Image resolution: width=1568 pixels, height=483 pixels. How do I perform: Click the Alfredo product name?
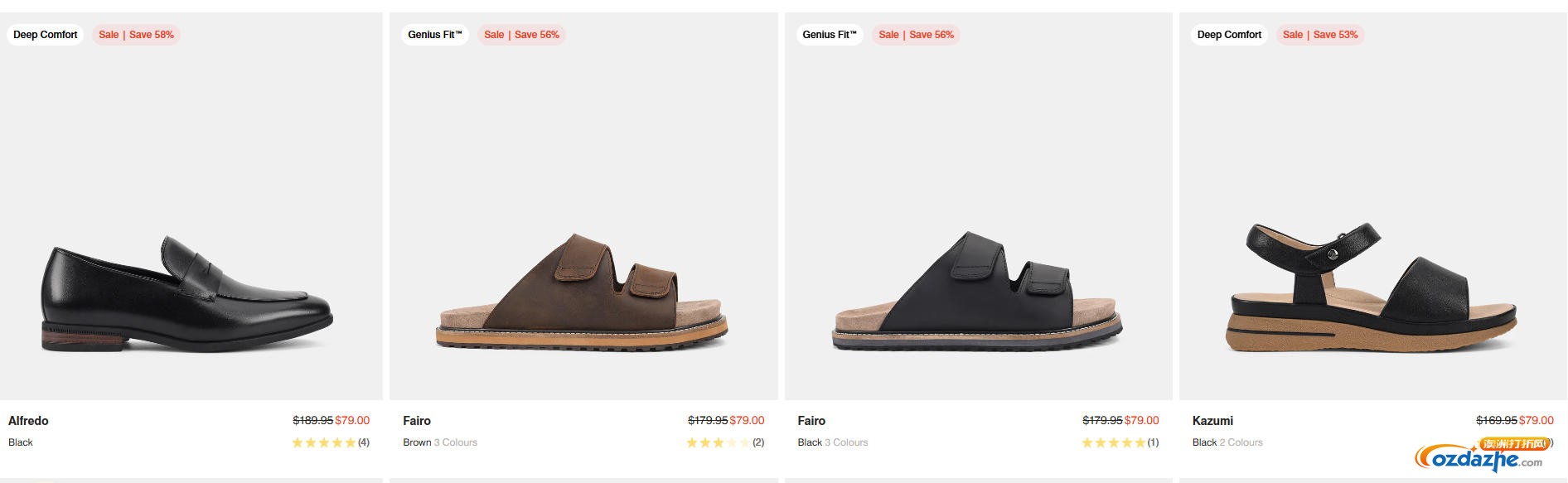click(x=28, y=421)
